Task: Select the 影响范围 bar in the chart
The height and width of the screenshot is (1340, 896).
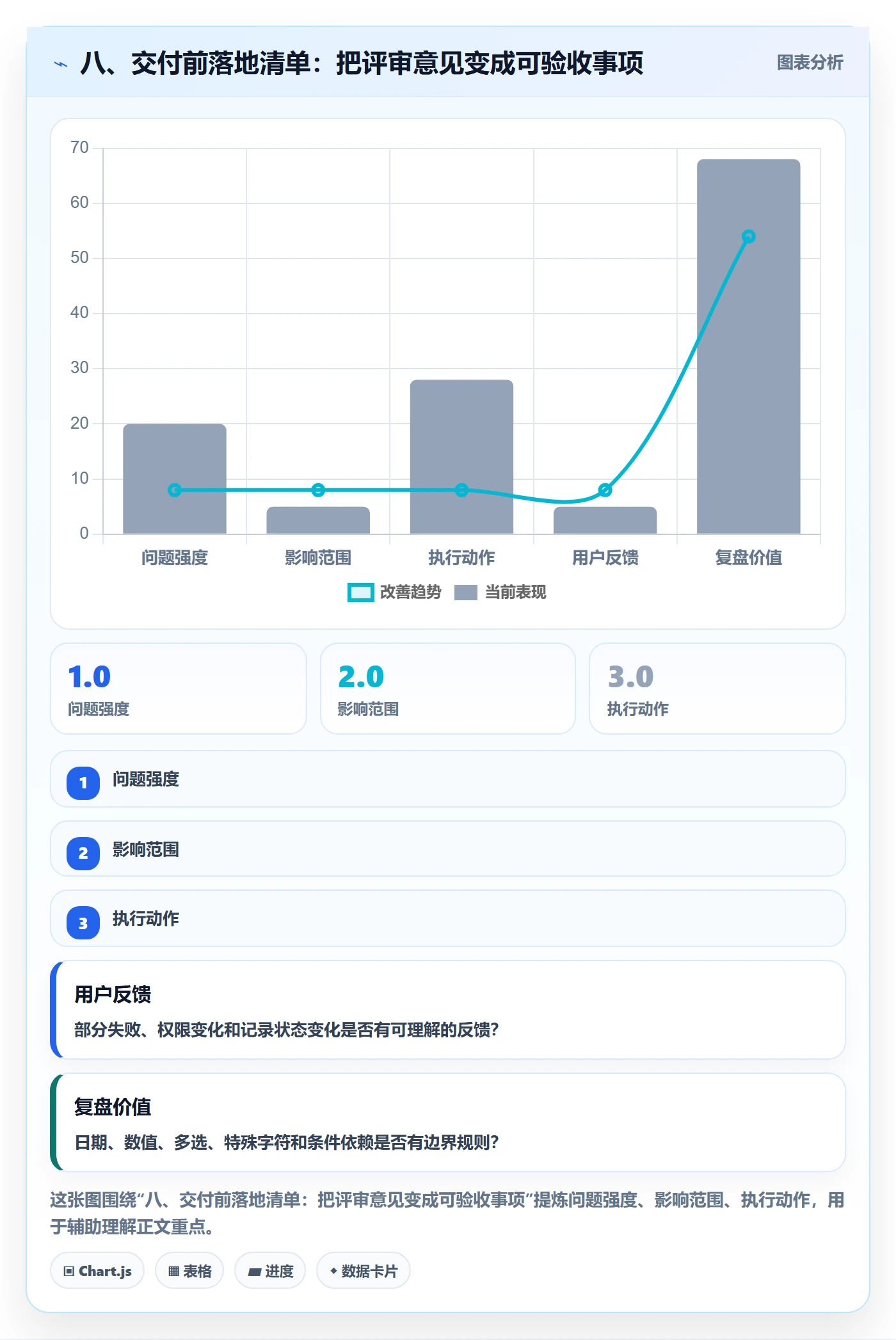Action: (318, 520)
